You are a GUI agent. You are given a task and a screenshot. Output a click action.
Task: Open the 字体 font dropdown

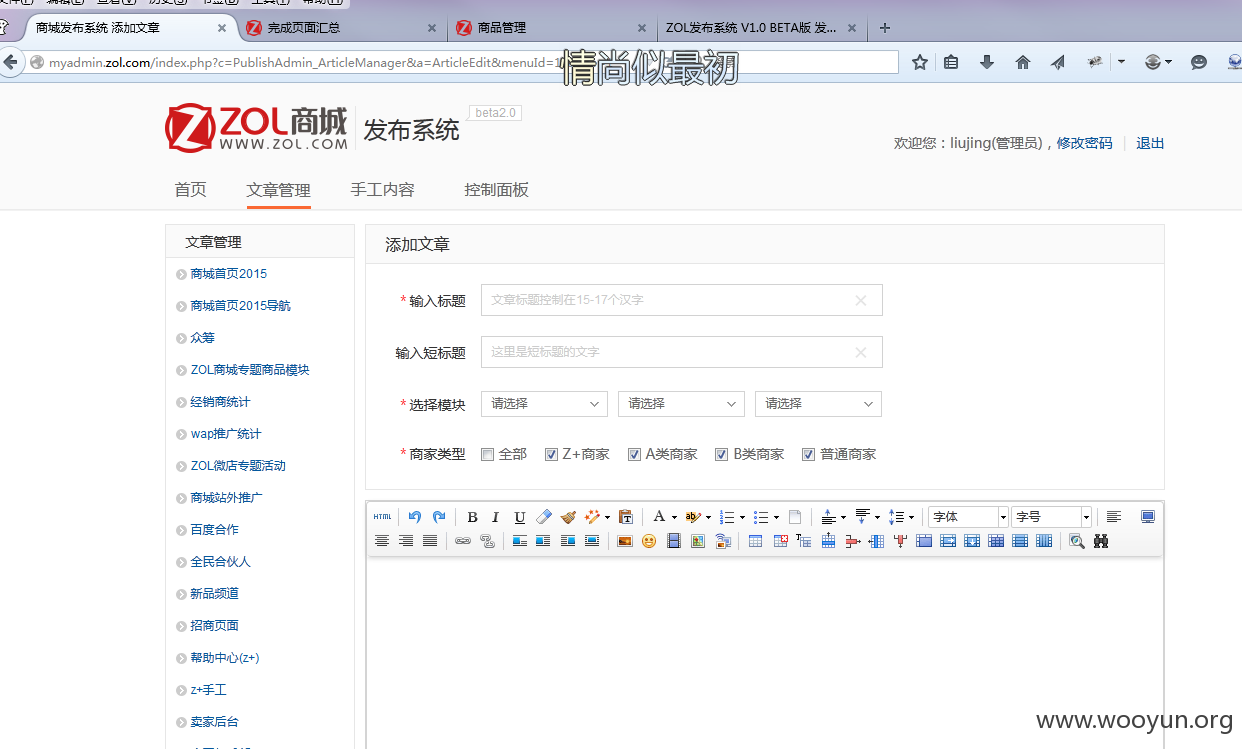point(968,517)
